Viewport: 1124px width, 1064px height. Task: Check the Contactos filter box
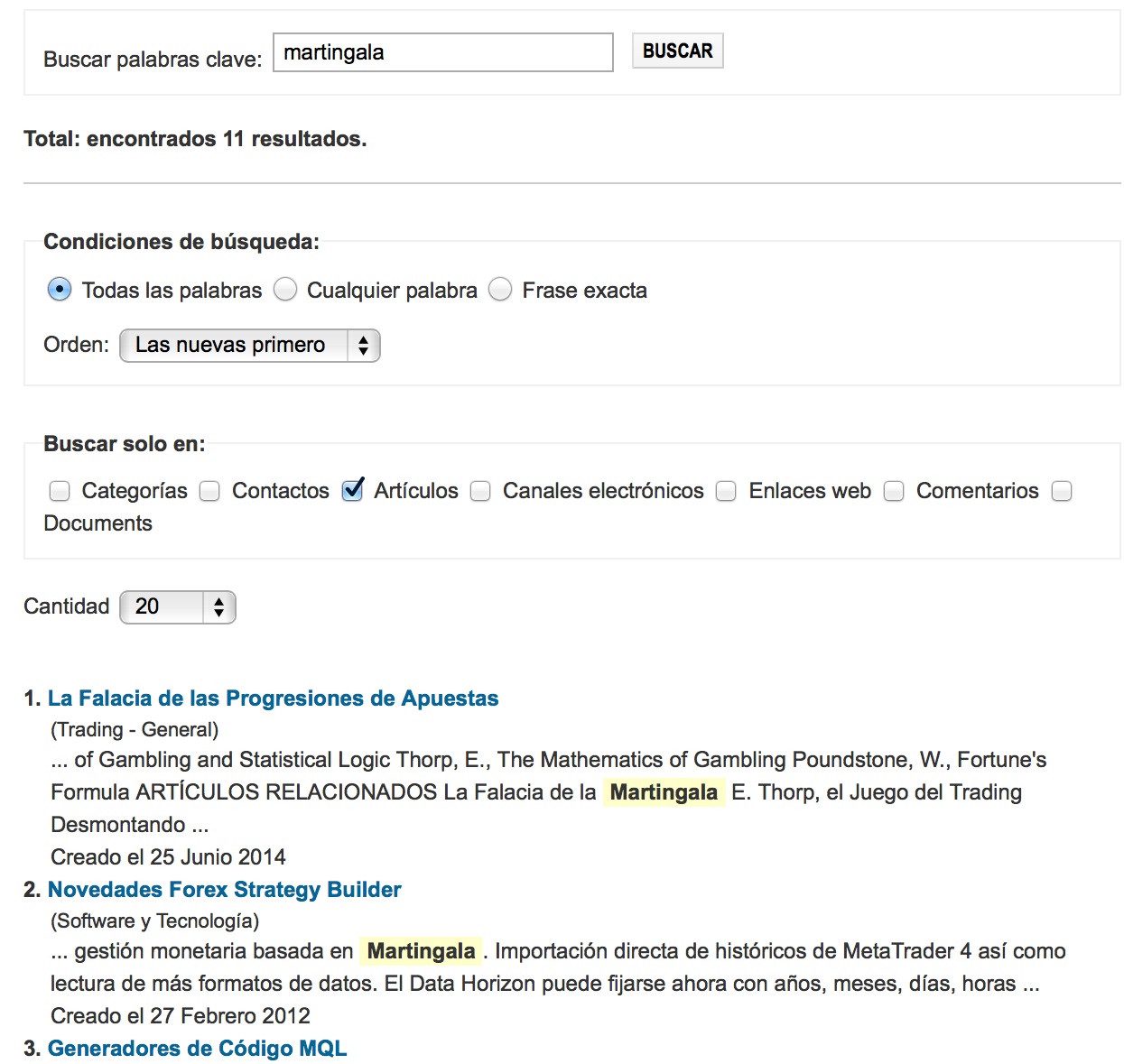pos(209,491)
